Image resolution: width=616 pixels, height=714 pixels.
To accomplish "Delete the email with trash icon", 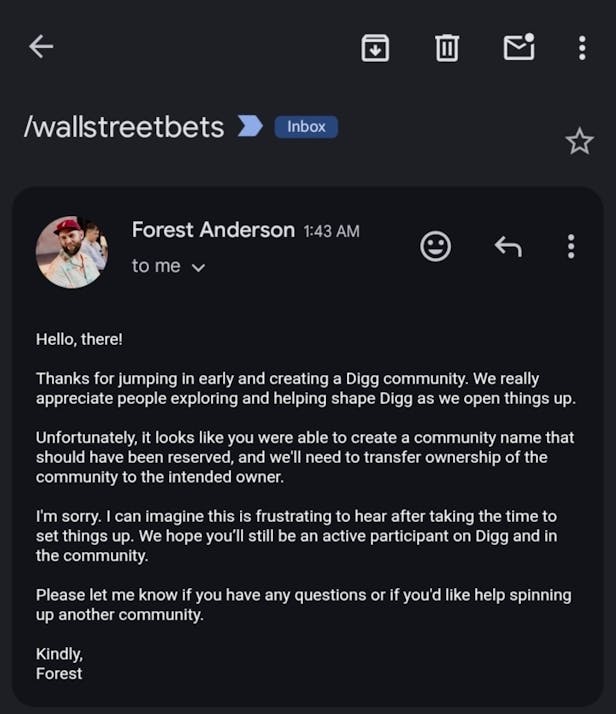I will (x=447, y=47).
